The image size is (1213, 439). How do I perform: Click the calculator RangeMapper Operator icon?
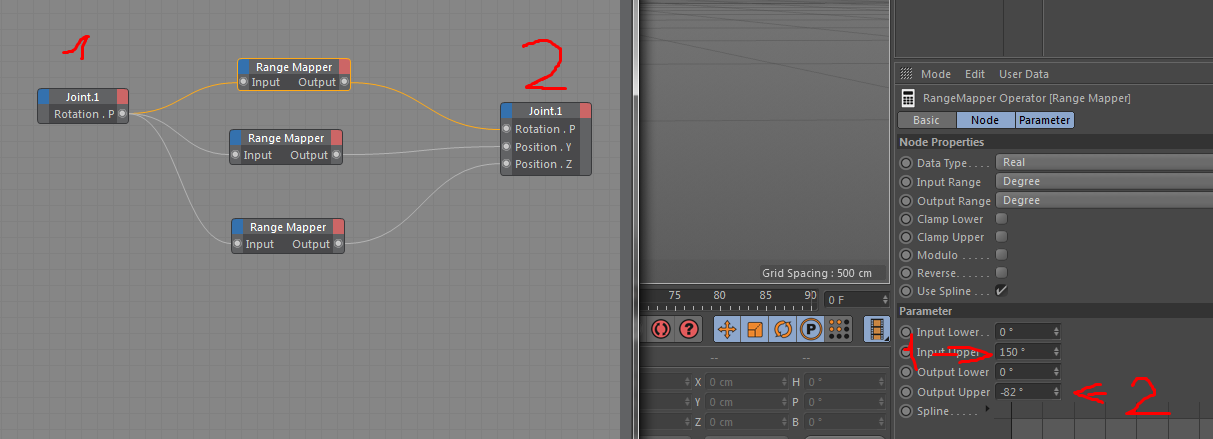pyautogui.click(x=908, y=98)
